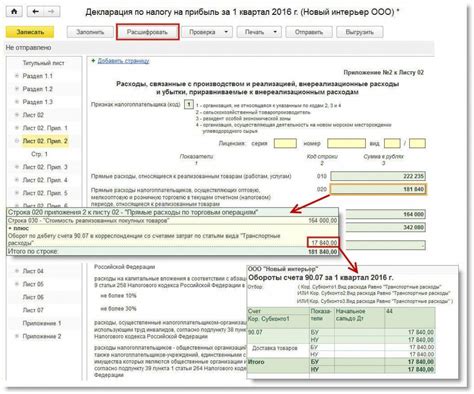Navigate back with left arrow icon

(x=35, y=12)
